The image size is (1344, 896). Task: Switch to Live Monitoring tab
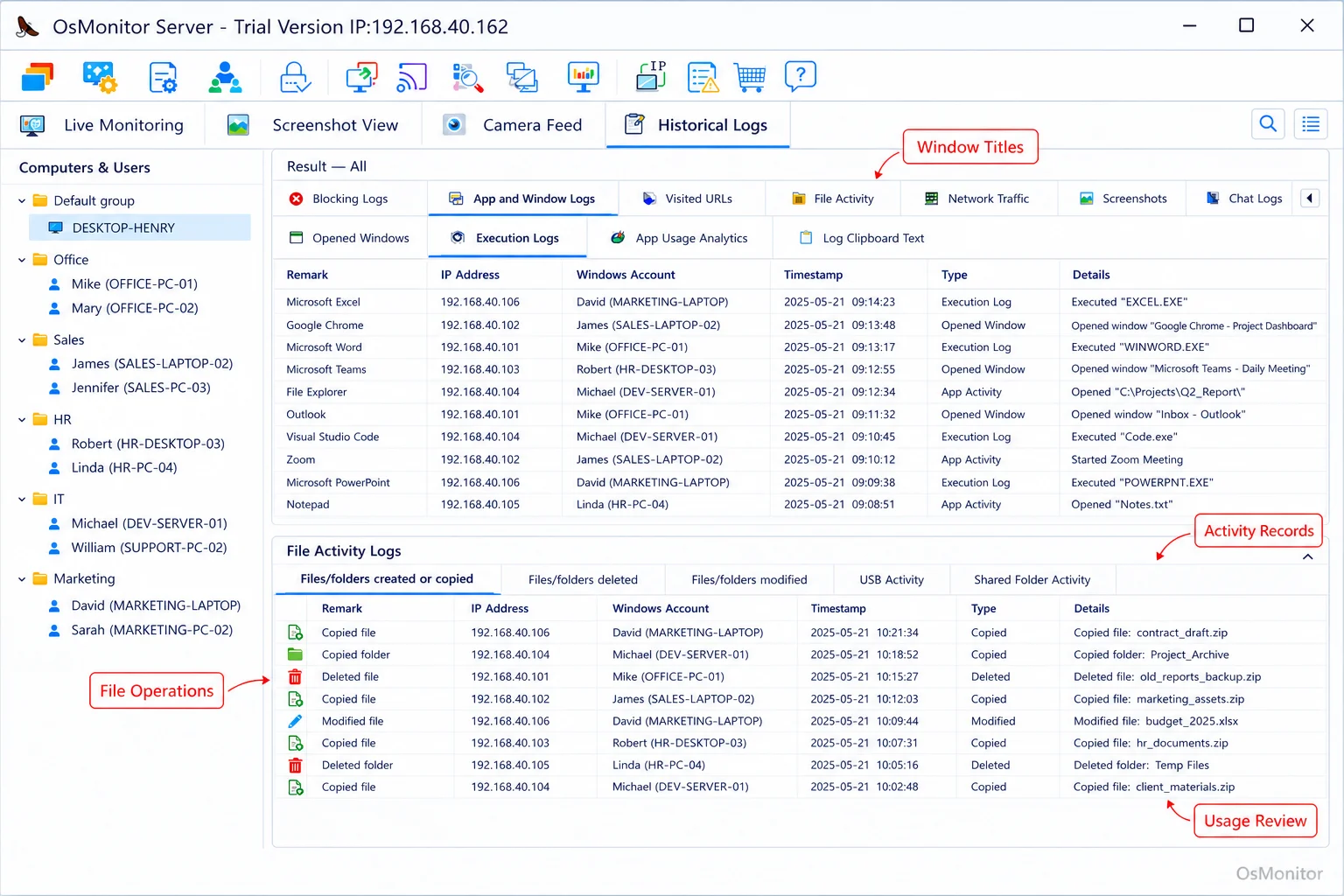pyautogui.click(x=102, y=125)
